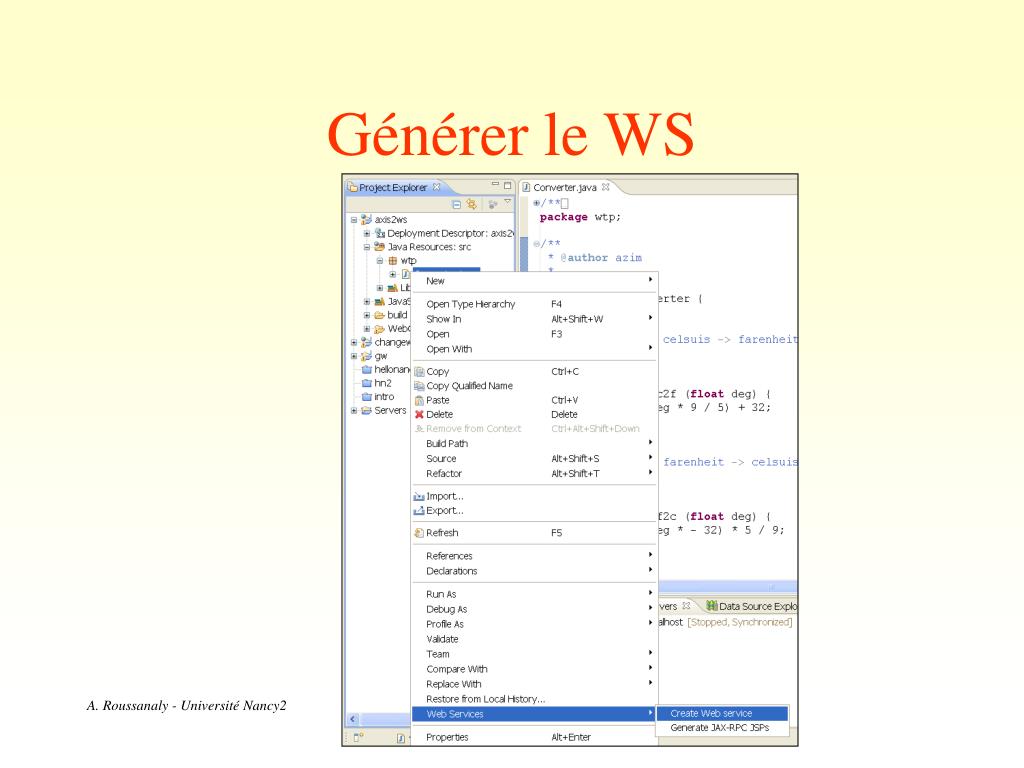Open Properties from context menu
Image resolution: width=1024 pixels, height=768 pixels.
pyautogui.click(x=534, y=737)
